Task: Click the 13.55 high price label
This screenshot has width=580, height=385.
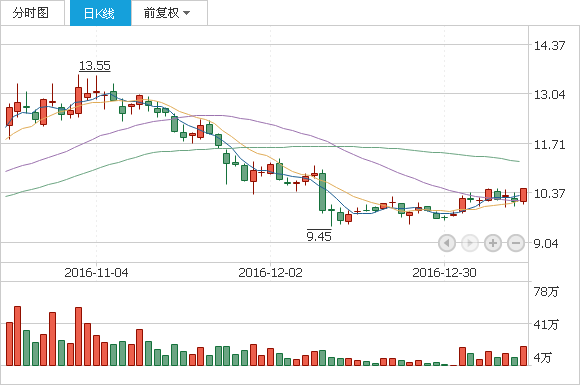Action: point(95,66)
